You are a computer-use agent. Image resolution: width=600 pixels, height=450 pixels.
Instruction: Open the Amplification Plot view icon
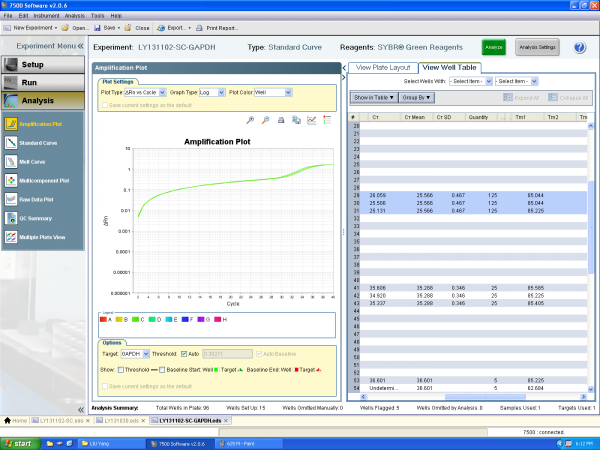[x=11, y=124]
